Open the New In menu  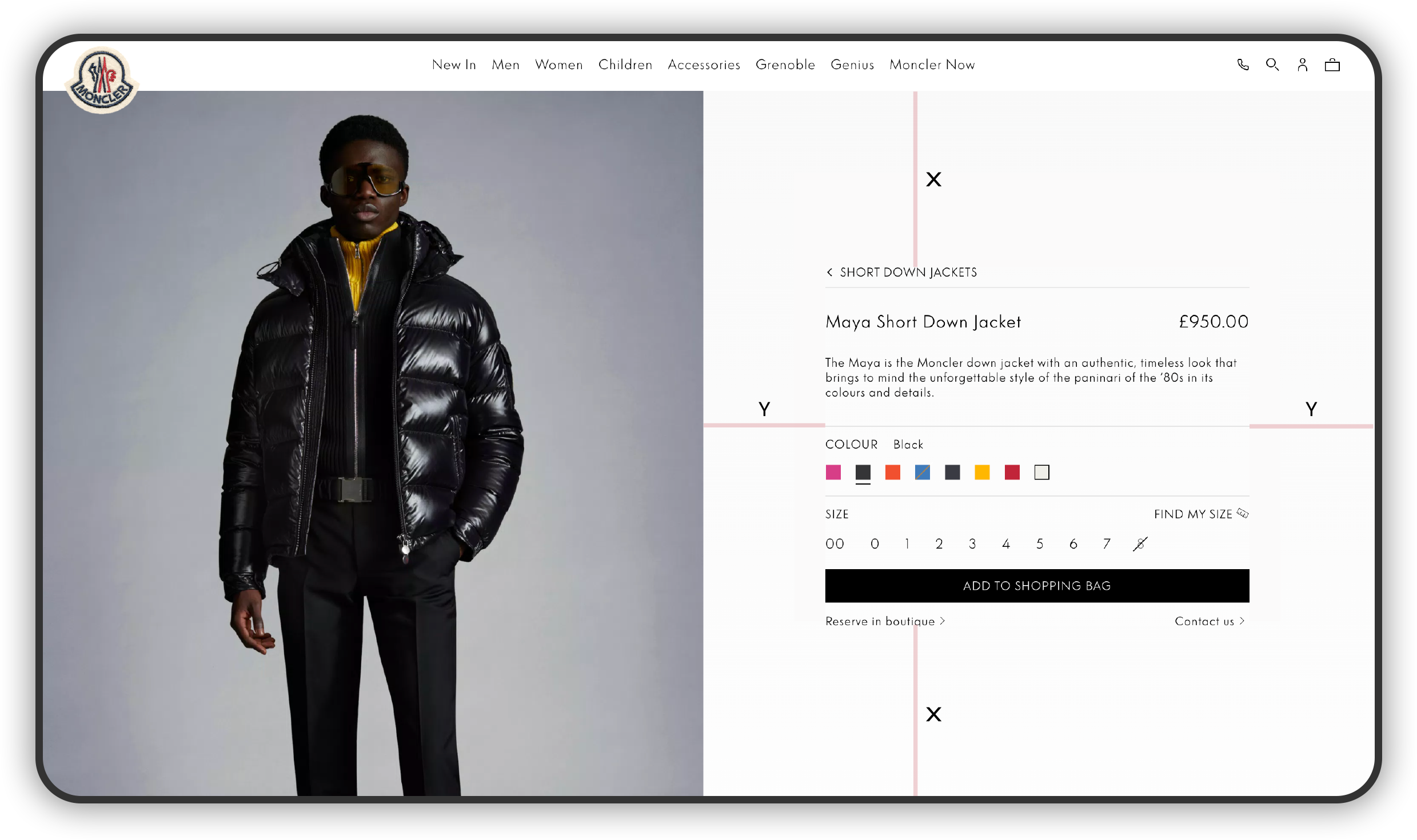point(454,65)
